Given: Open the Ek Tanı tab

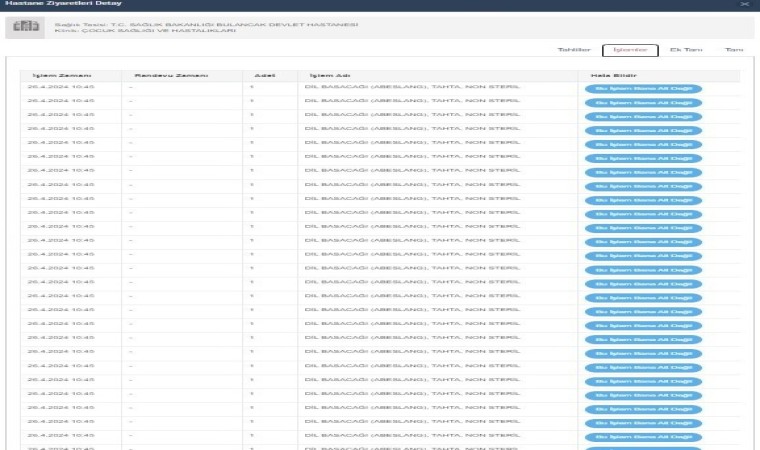Looking at the screenshot, I should click(x=685, y=49).
